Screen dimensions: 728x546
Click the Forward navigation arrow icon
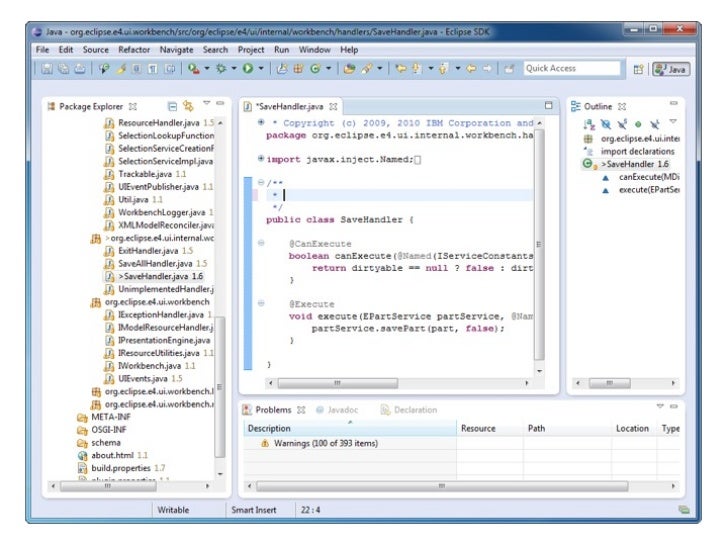pos(487,69)
